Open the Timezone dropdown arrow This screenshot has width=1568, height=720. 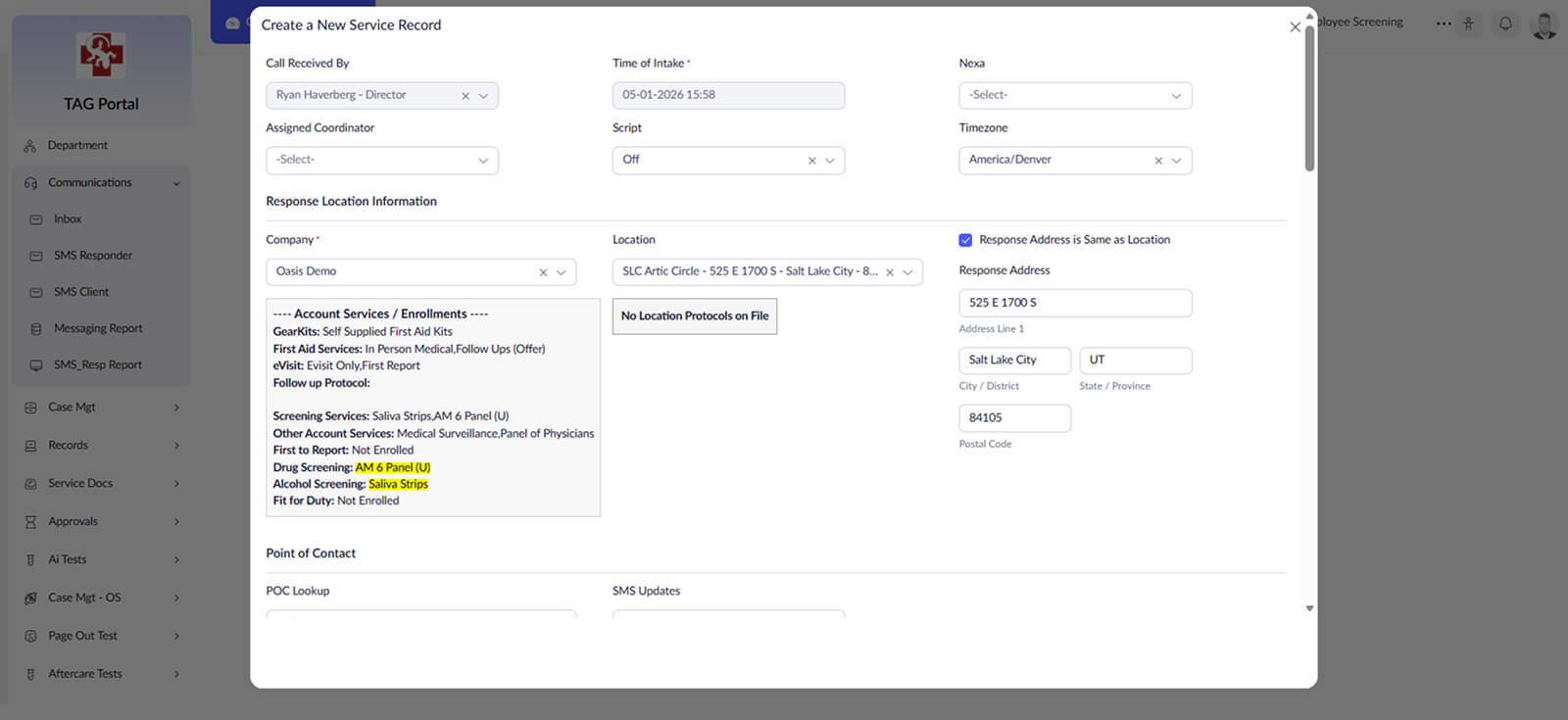point(1176,161)
